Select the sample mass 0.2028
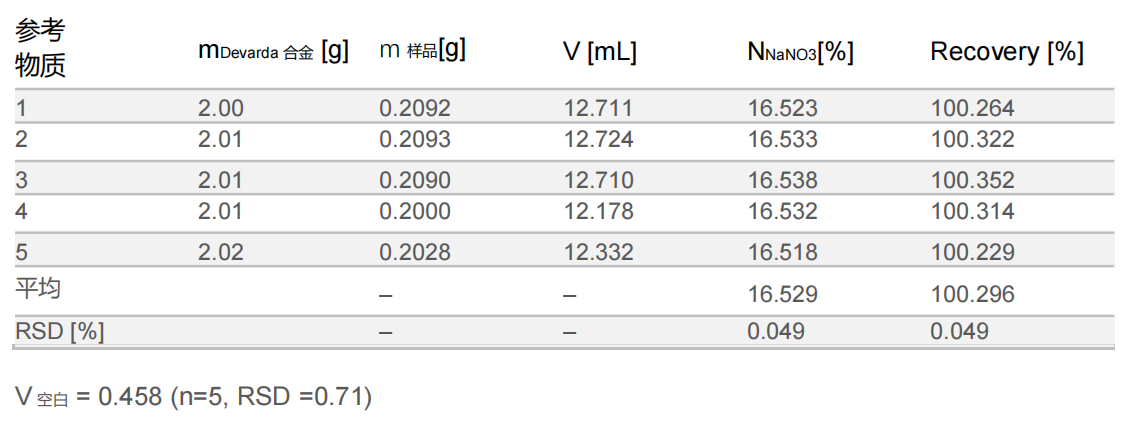The height and width of the screenshot is (422, 1125). click(414, 253)
